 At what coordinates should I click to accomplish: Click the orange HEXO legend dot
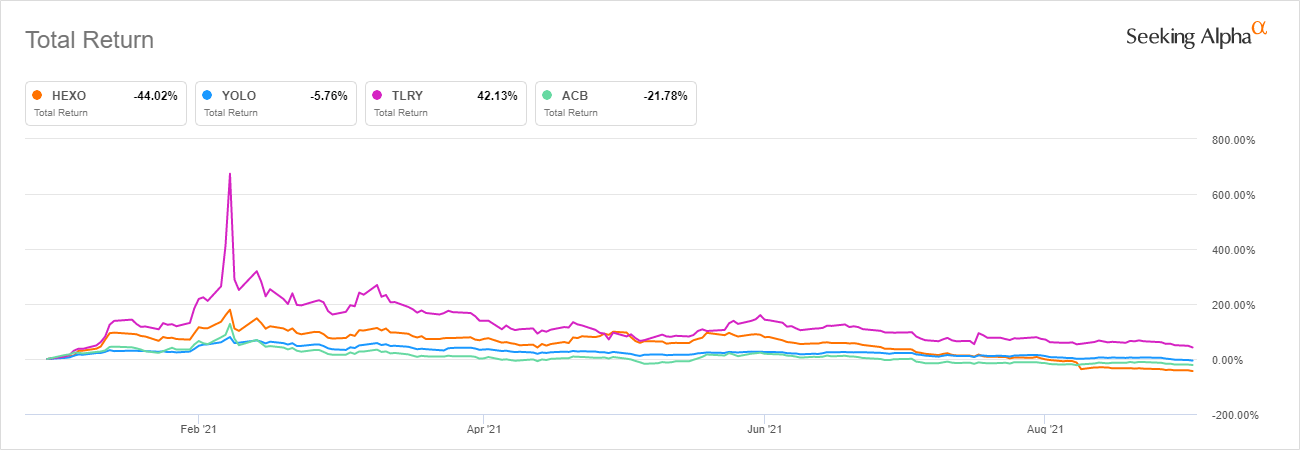38,95
